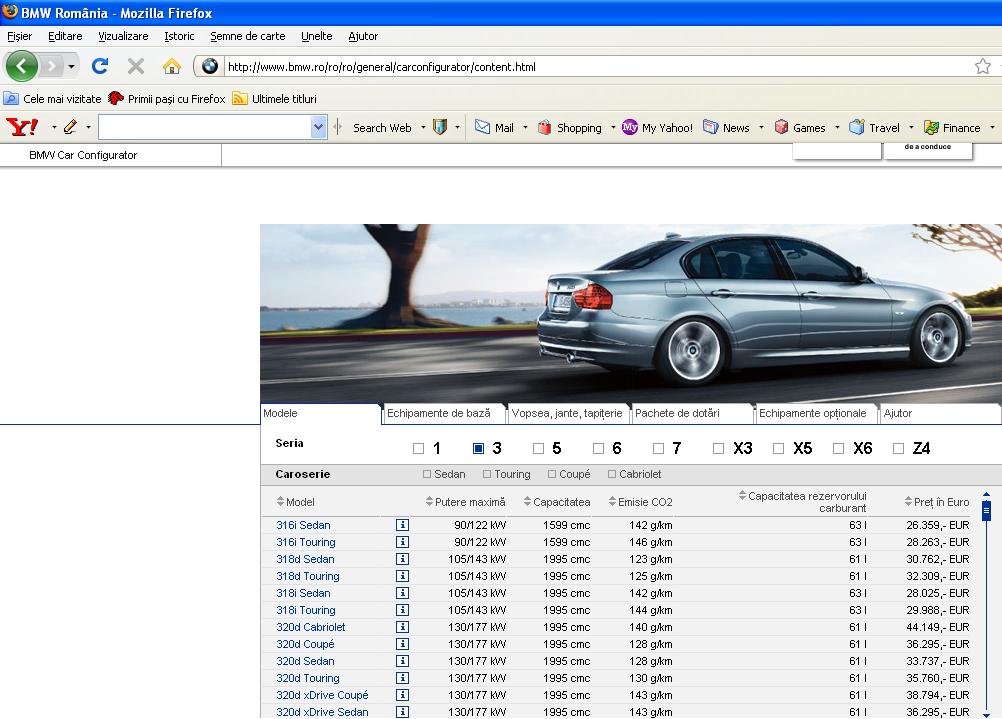Select the Seria 5 checkbox
The height and width of the screenshot is (719, 1002).
539,449
